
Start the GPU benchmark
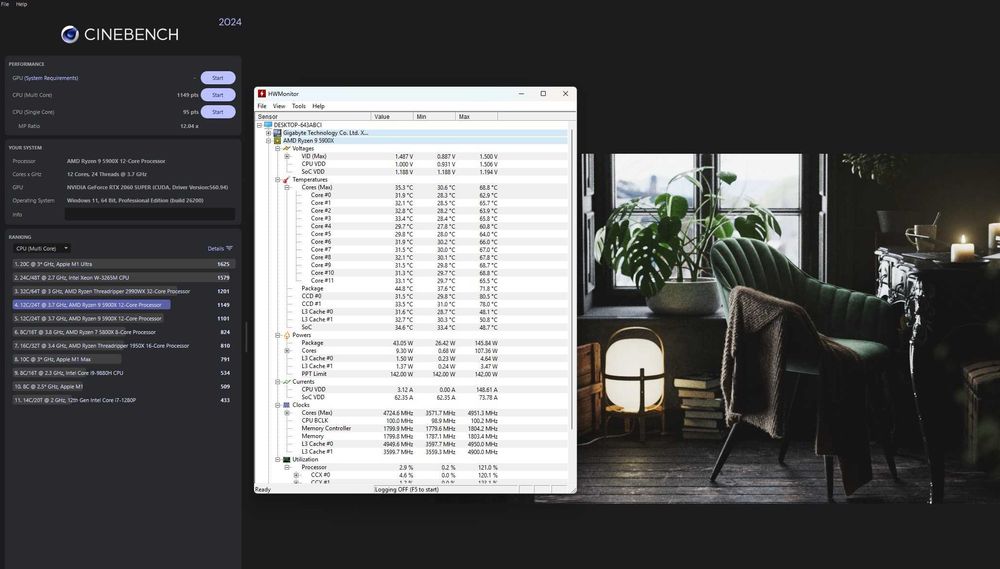pos(217,78)
